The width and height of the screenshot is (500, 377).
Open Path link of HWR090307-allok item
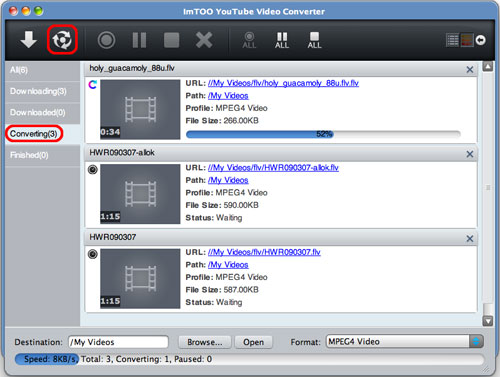(228, 180)
